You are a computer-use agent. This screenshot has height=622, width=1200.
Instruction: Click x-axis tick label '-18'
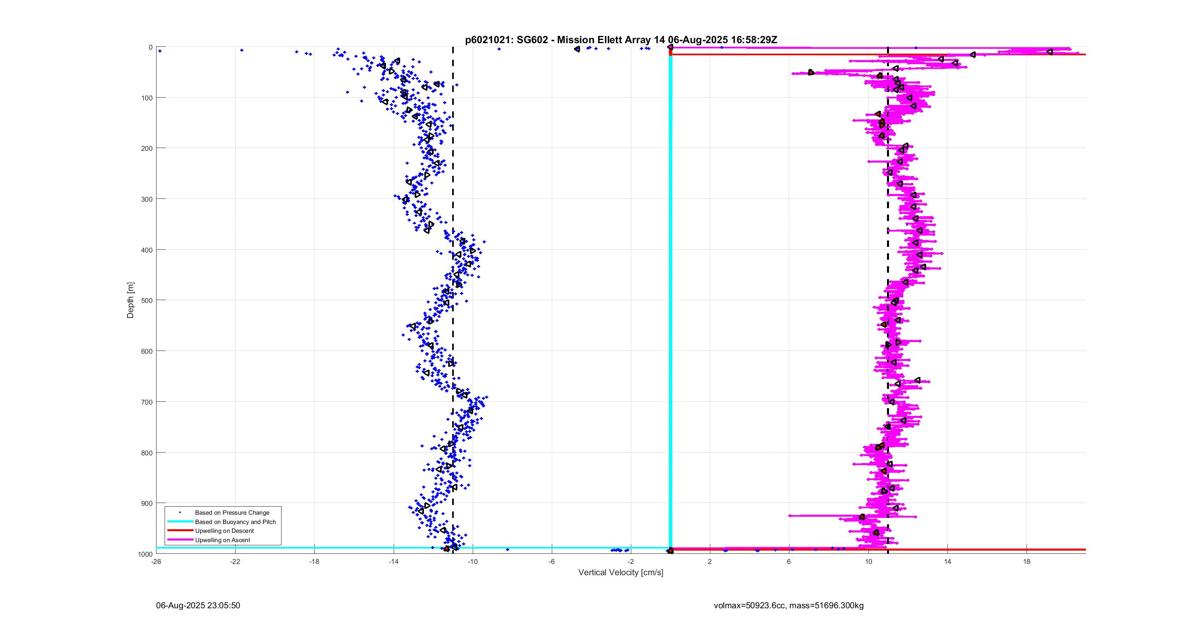tap(314, 562)
